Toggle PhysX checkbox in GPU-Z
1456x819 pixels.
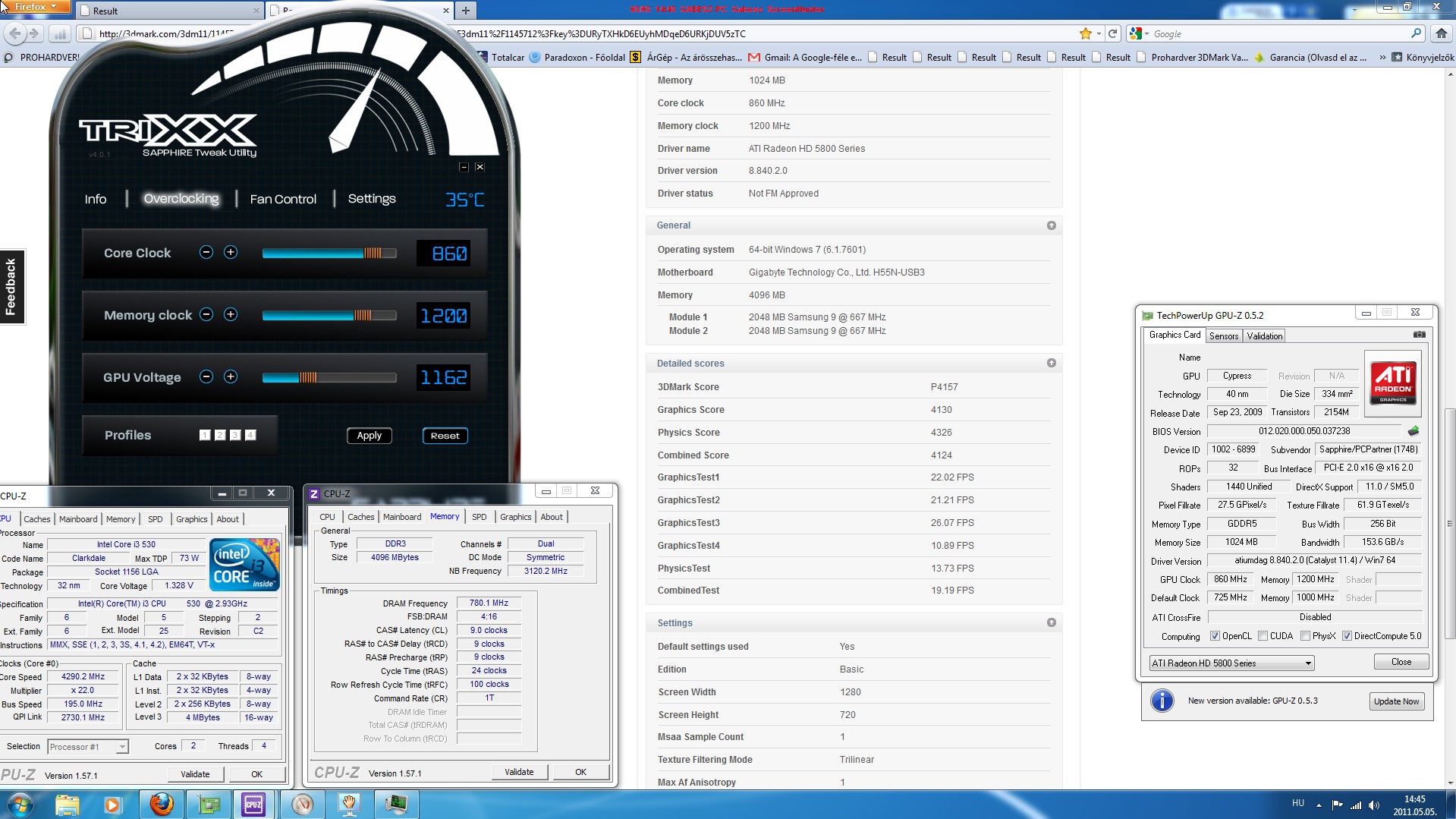(x=1305, y=636)
